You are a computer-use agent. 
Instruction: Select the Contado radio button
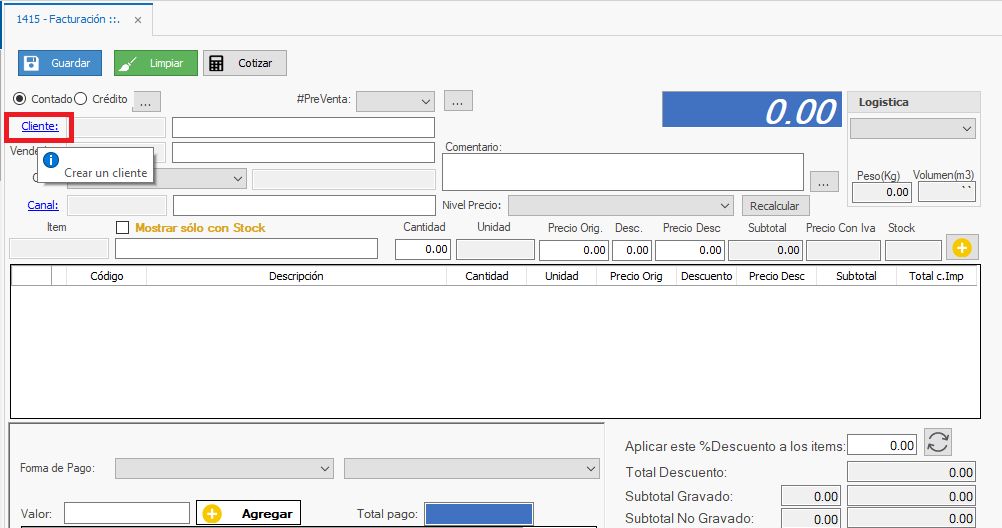(x=20, y=98)
